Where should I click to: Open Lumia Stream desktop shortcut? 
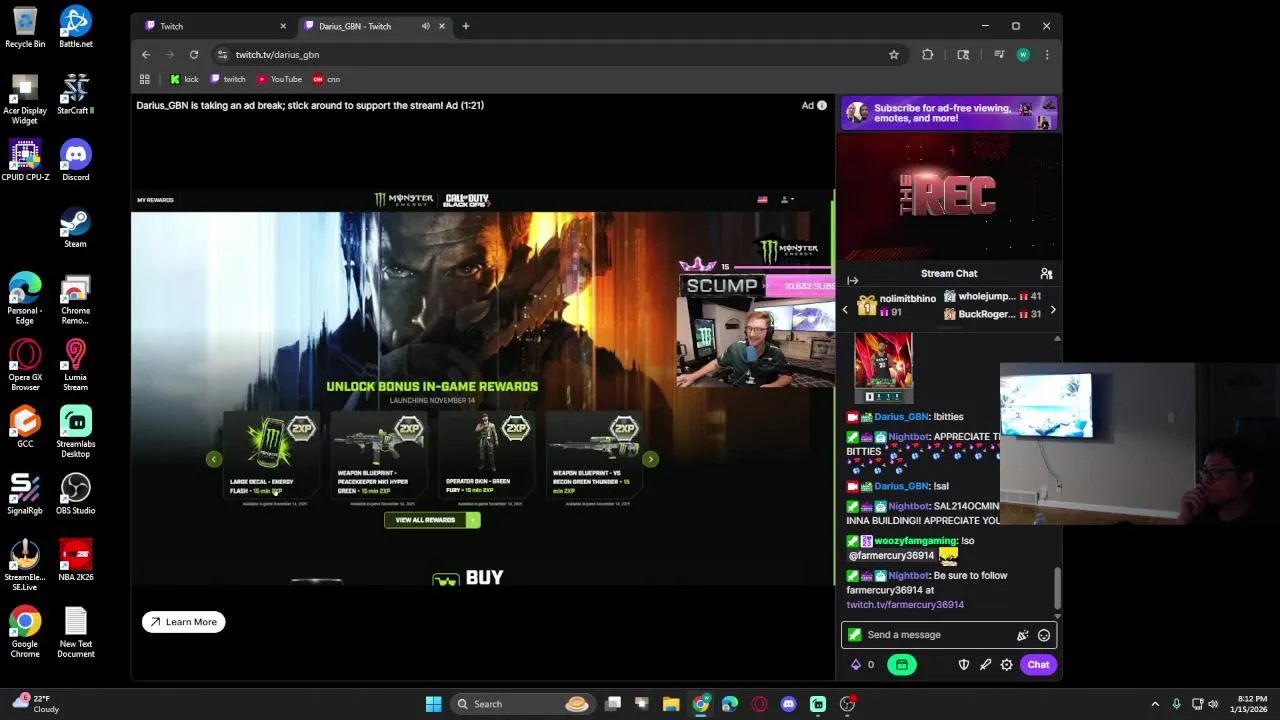(x=76, y=365)
